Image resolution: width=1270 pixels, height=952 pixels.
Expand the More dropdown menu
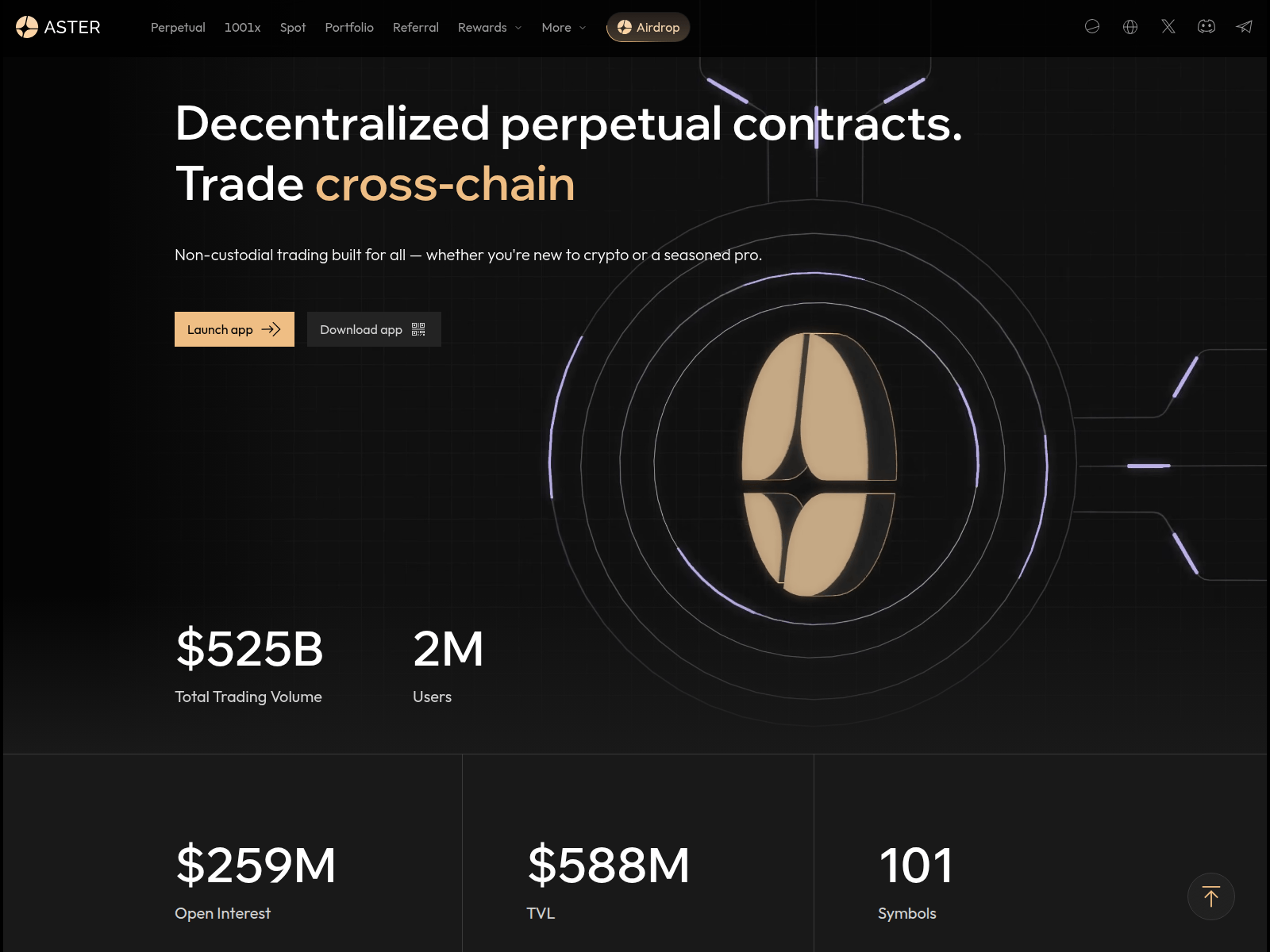[x=564, y=27]
